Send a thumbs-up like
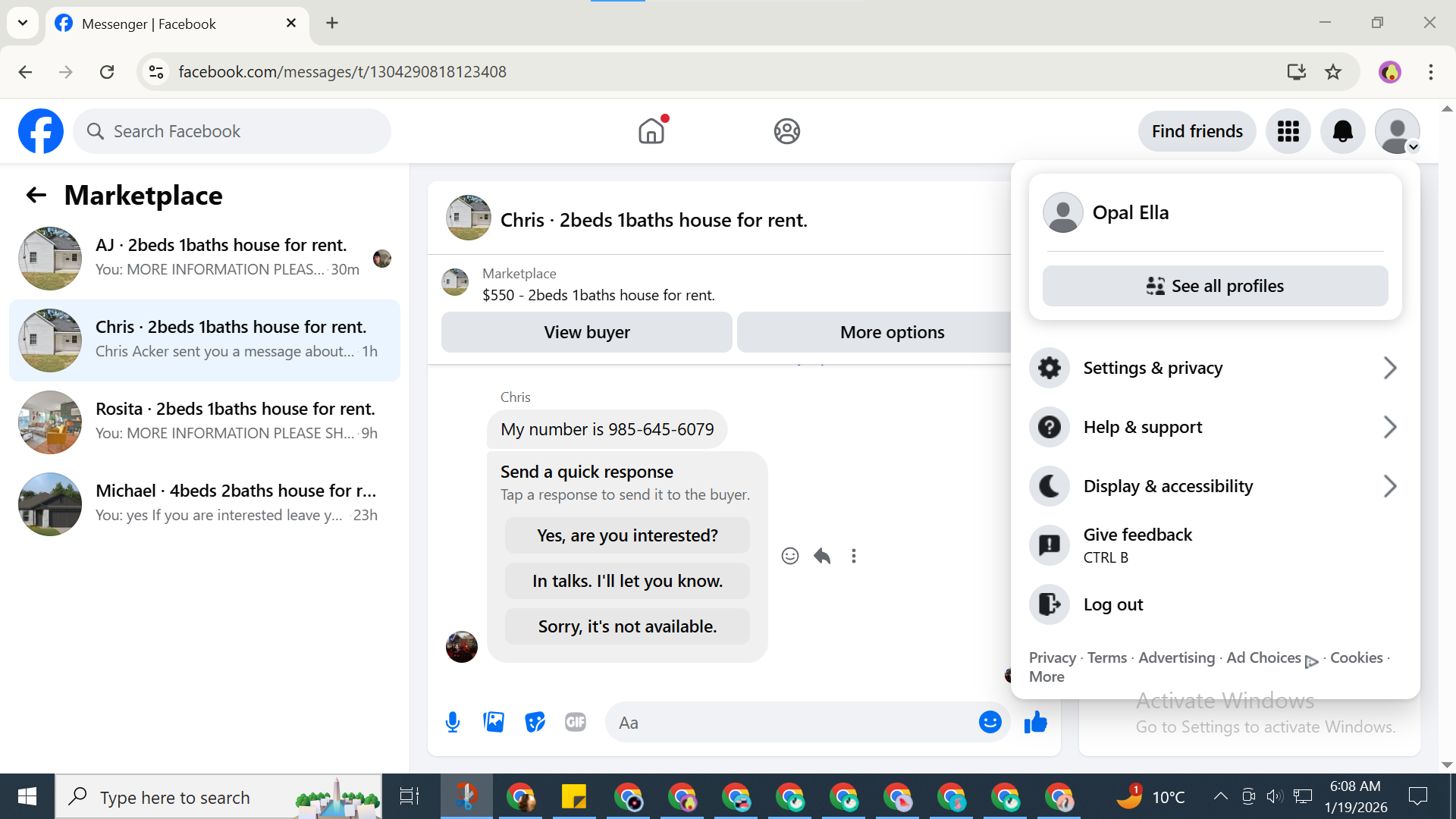This screenshot has width=1456, height=819. pyautogui.click(x=1036, y=723)
